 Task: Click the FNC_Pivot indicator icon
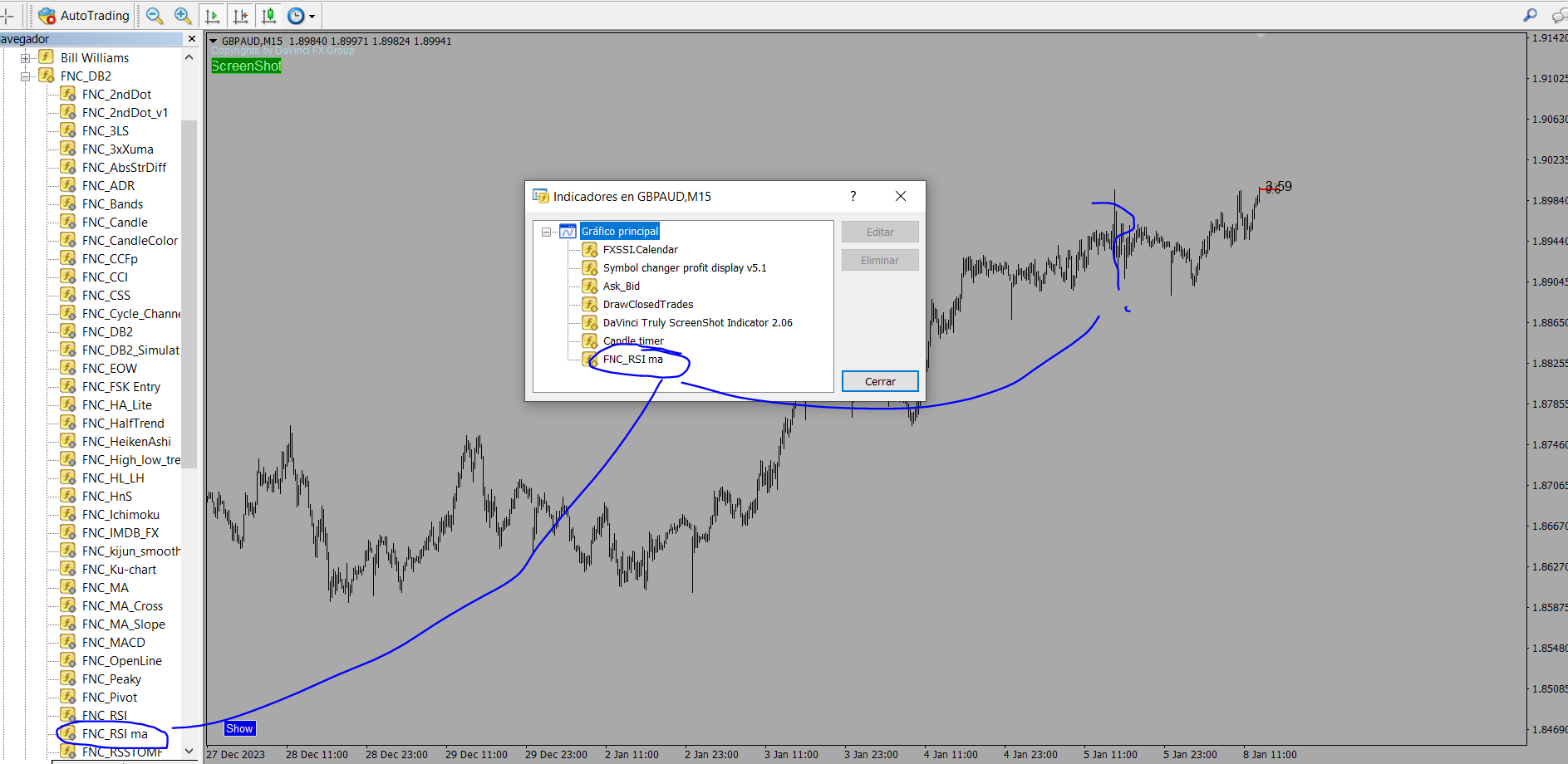click(68, 697)
